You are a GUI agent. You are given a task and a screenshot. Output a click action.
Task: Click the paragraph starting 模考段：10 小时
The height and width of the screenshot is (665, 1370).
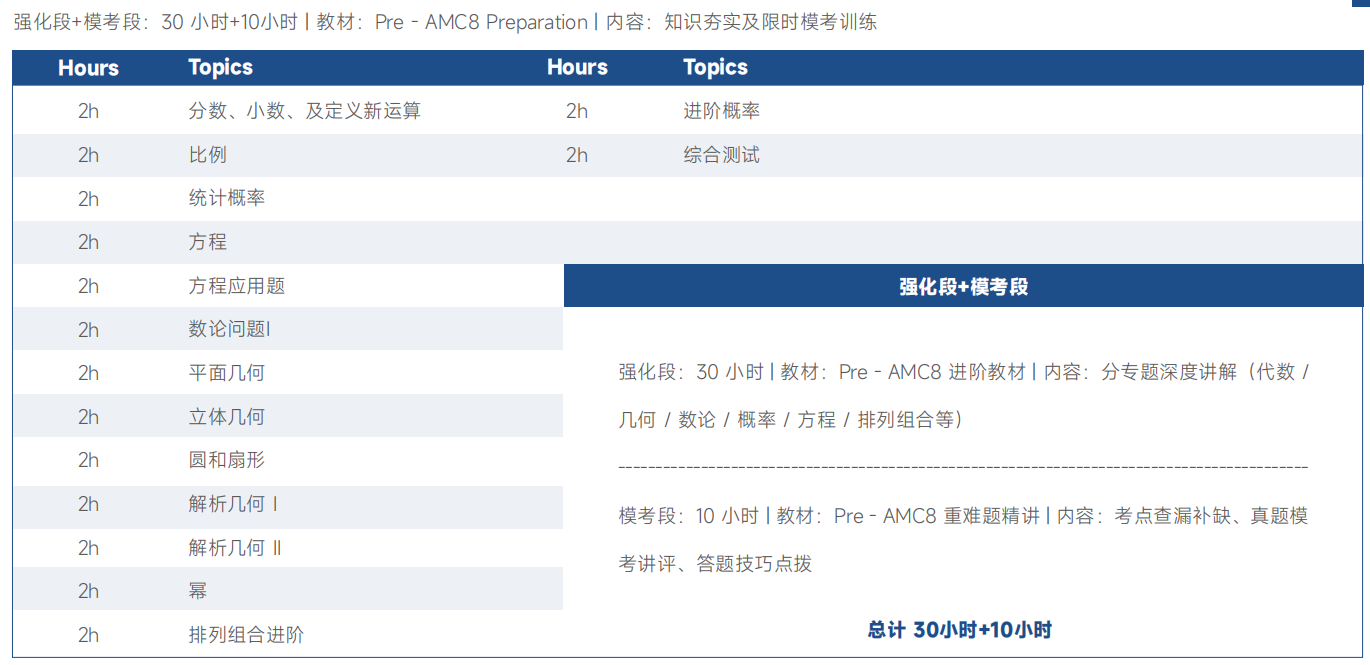tap(964, 540)
